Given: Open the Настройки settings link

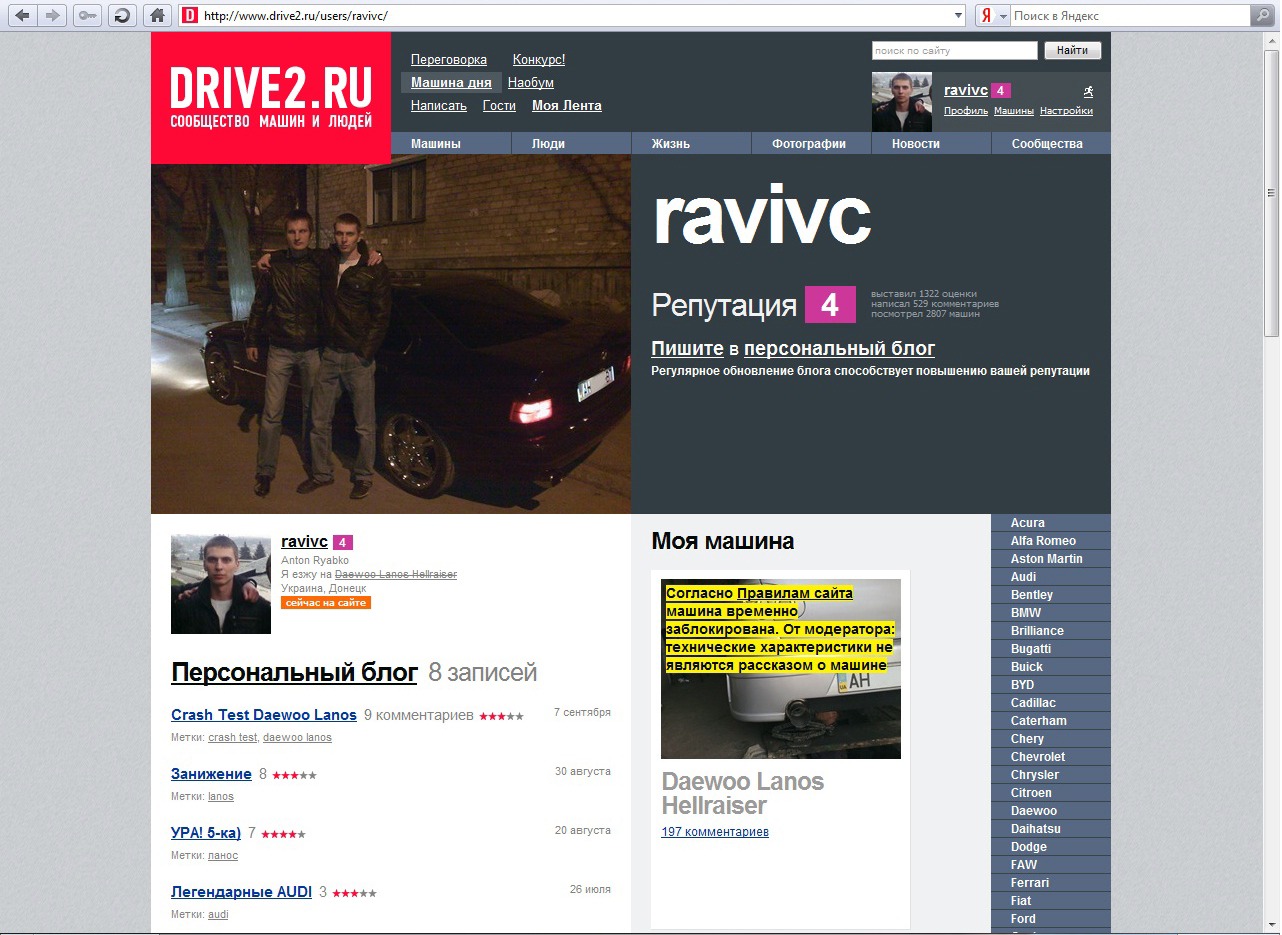Looking at the screenshot, I should click(1066, 111).
